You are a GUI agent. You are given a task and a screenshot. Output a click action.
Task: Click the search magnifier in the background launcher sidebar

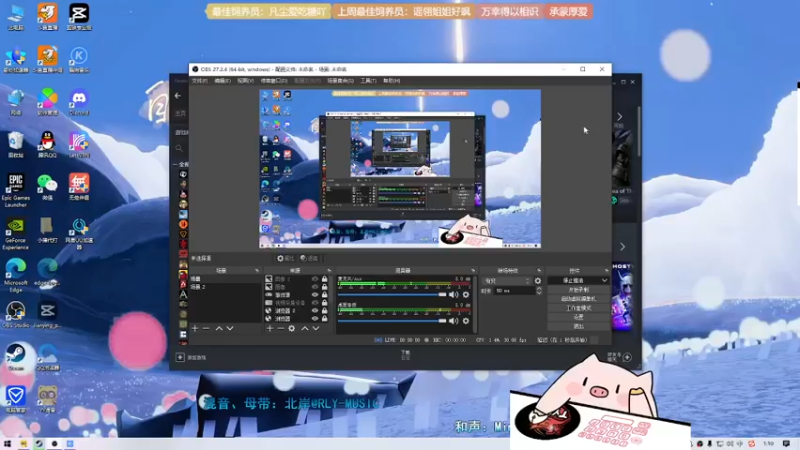tap(179, 148)
